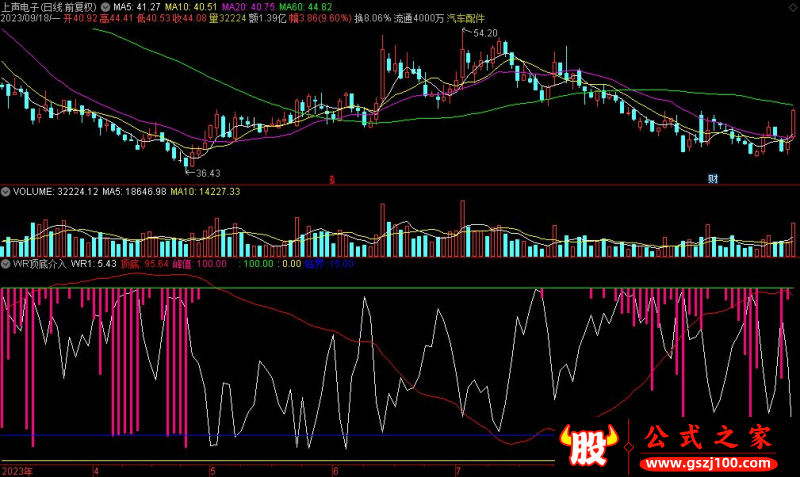
Task: Click the open price 开40.92
Action: 80,18
